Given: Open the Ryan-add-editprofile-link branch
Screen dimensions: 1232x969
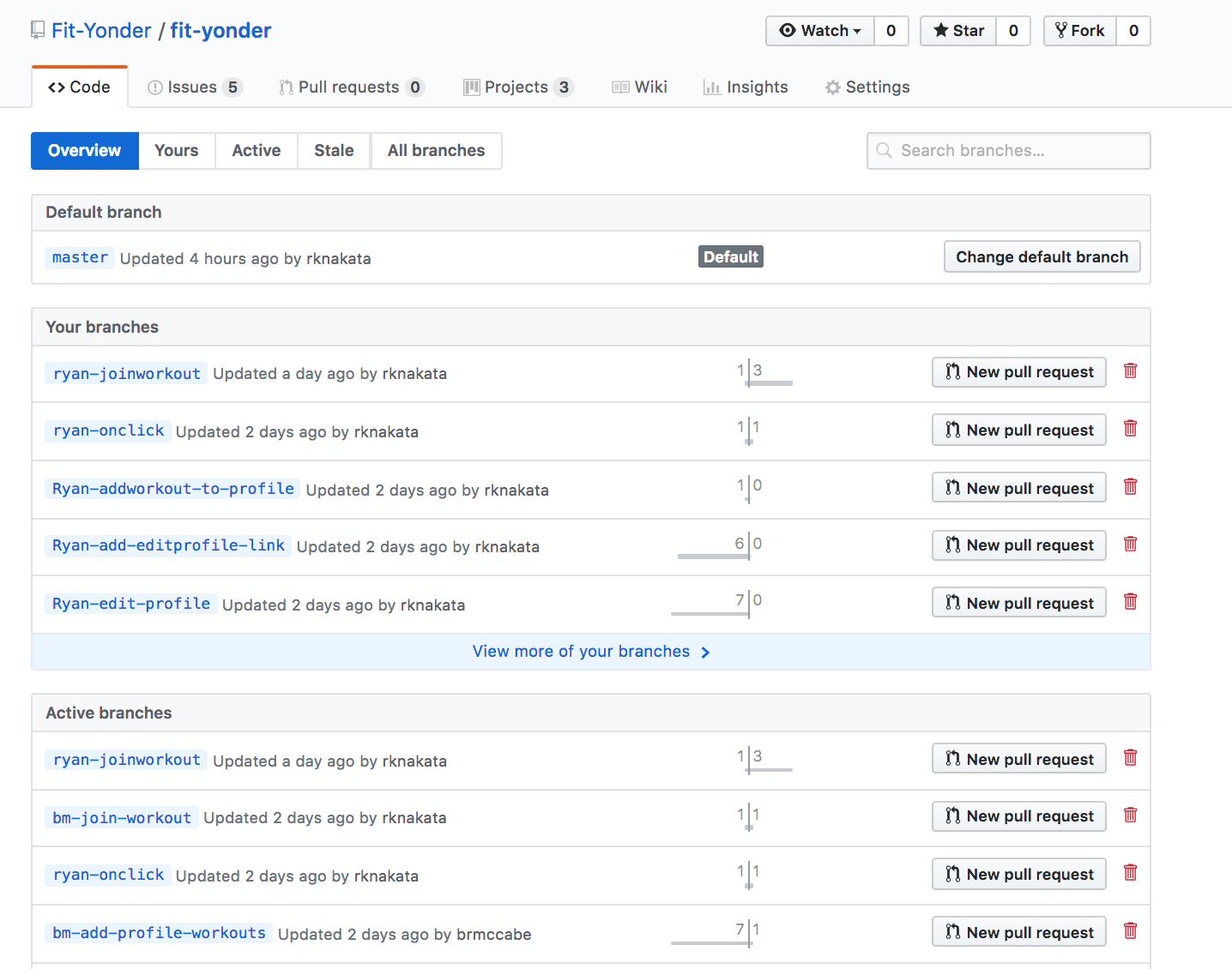Looking at the screenshot, I should 168,545.
